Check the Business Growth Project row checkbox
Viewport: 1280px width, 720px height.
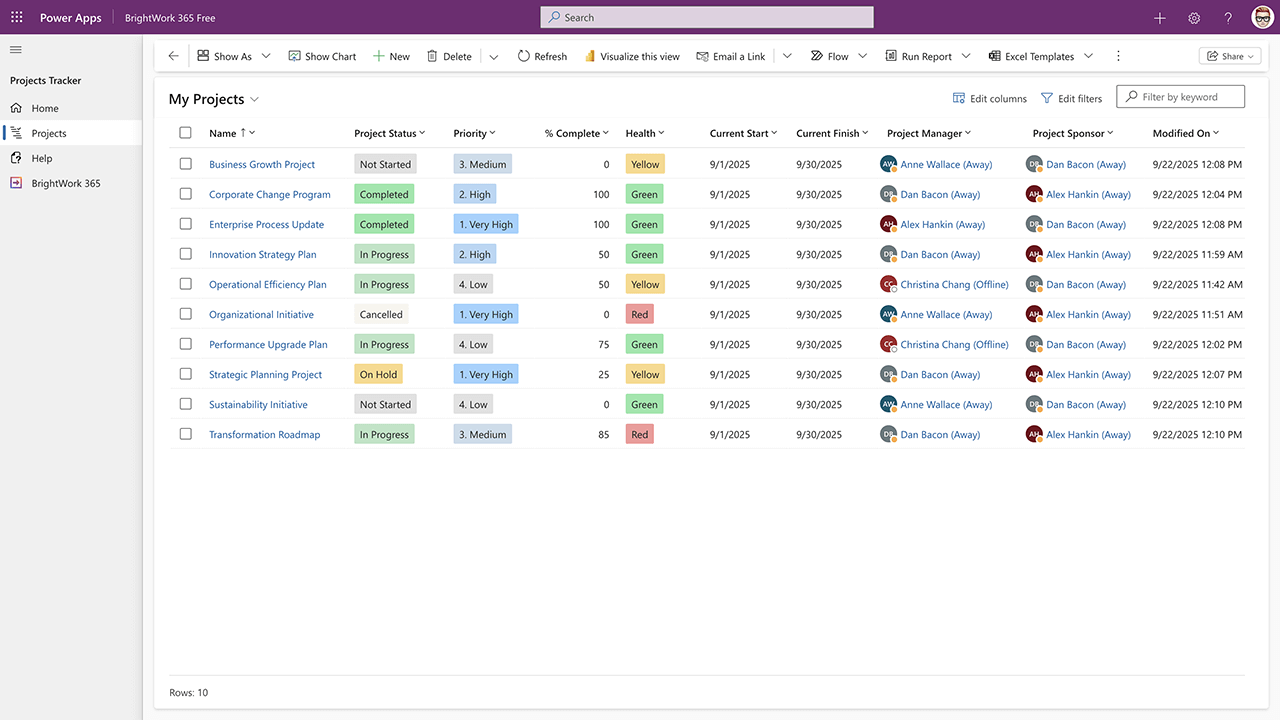click(185, 164)
